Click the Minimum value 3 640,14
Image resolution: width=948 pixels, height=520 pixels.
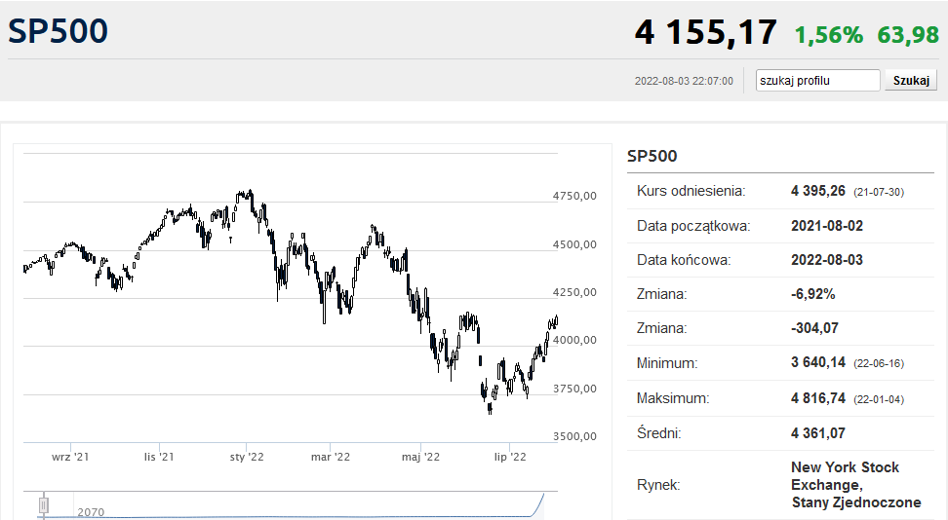click(x=818, y=363)
